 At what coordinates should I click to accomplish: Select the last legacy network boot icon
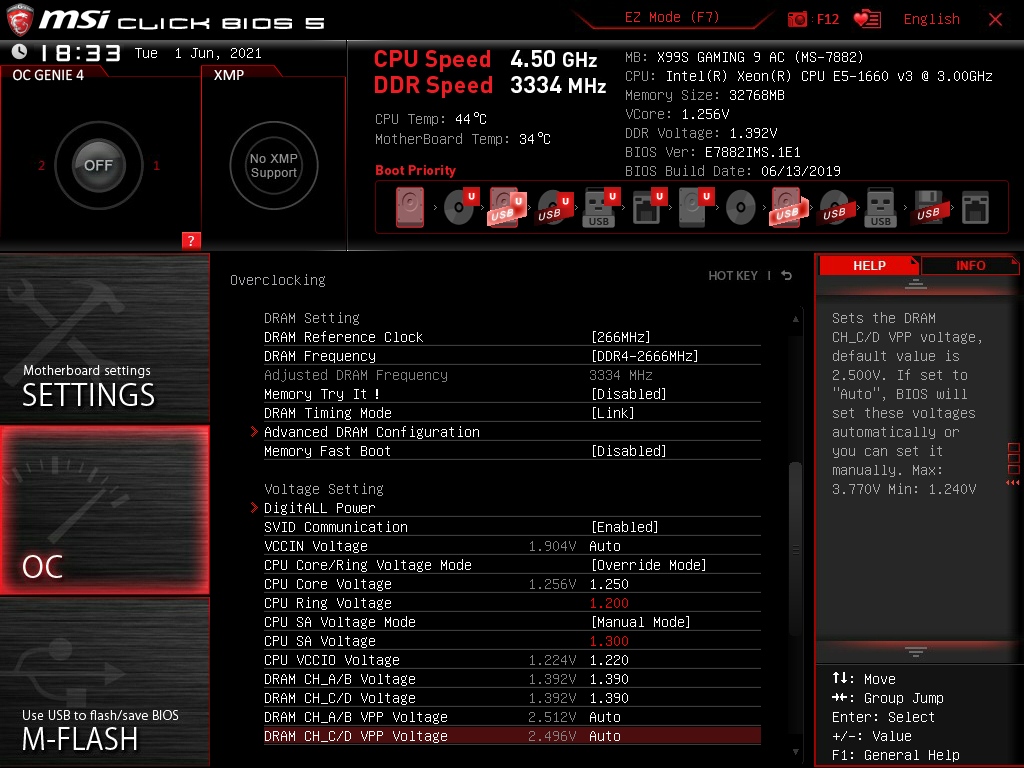point(975,208)
